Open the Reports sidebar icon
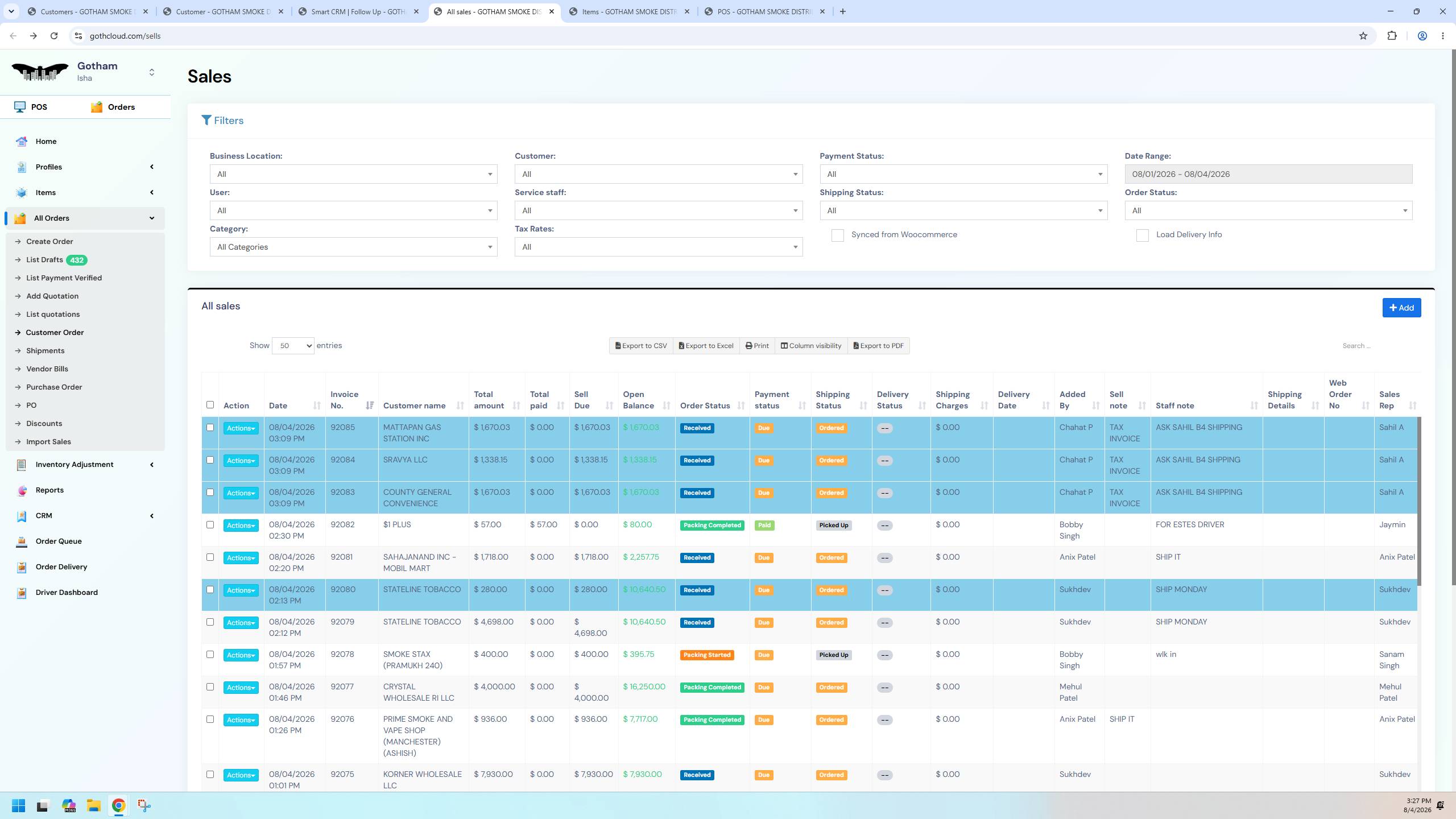The image size is (1456, 819). point(22,490)
